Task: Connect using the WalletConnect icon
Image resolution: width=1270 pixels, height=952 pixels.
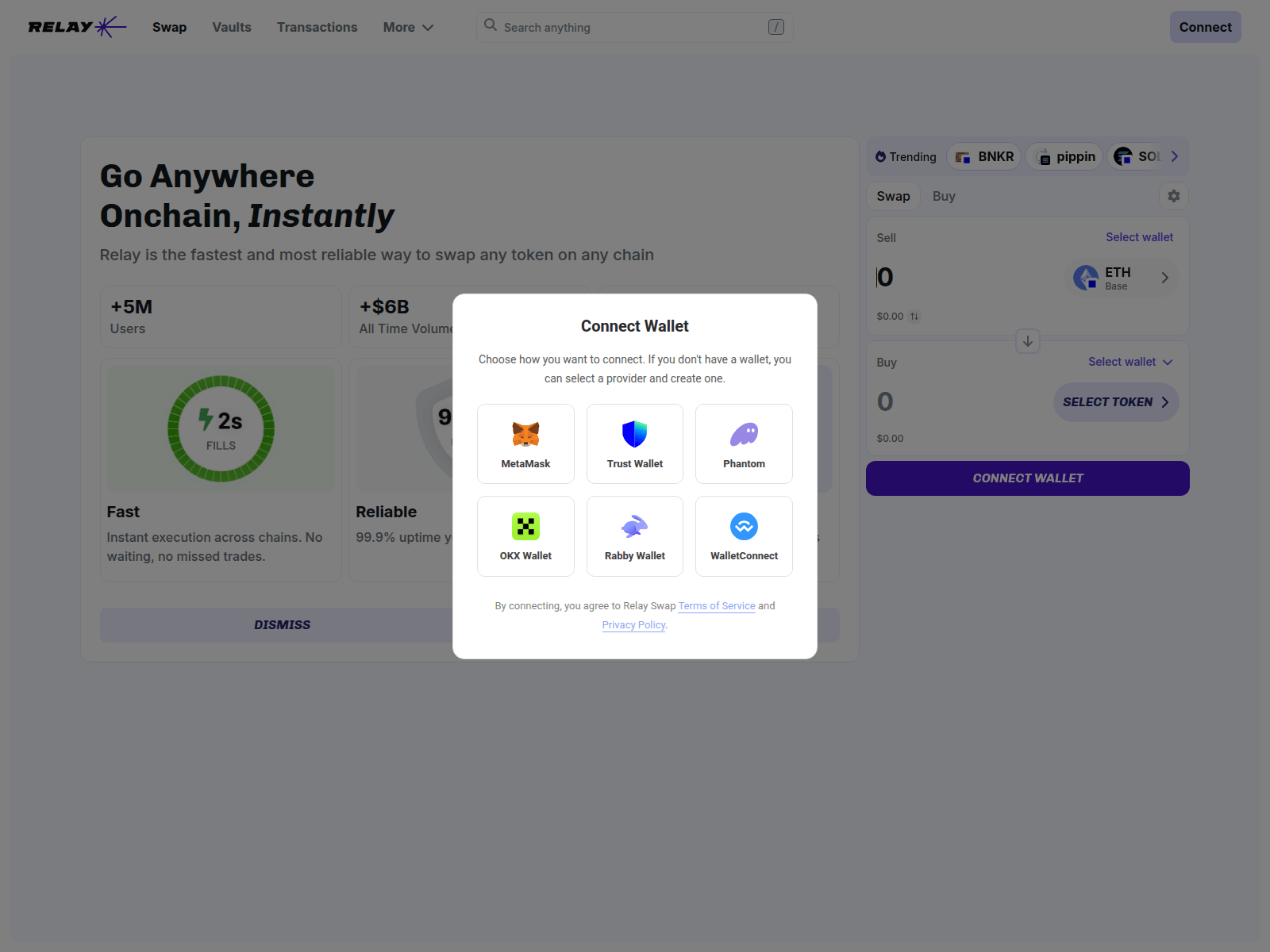Action: (744, 527)
